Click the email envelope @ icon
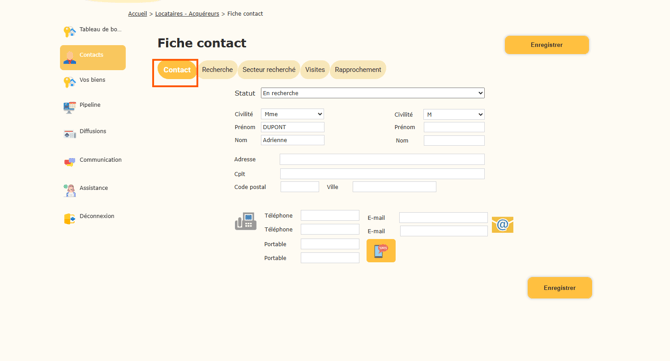This screenshot has width=670, height=361. coord(502,225)
